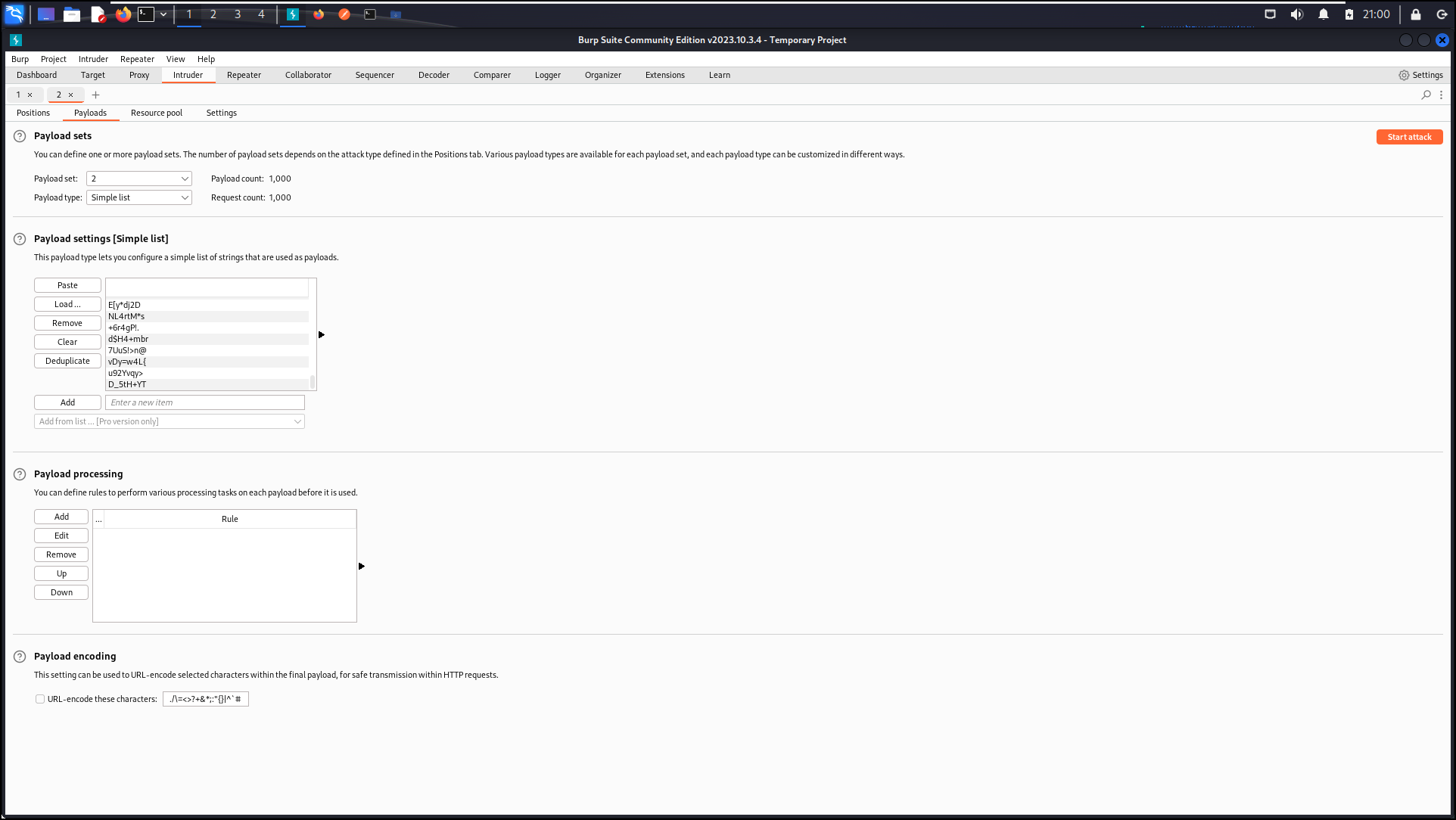1456x820 pixels.
Task: Close Intruder attack tab 2
Action: click(x=71, y=95)
